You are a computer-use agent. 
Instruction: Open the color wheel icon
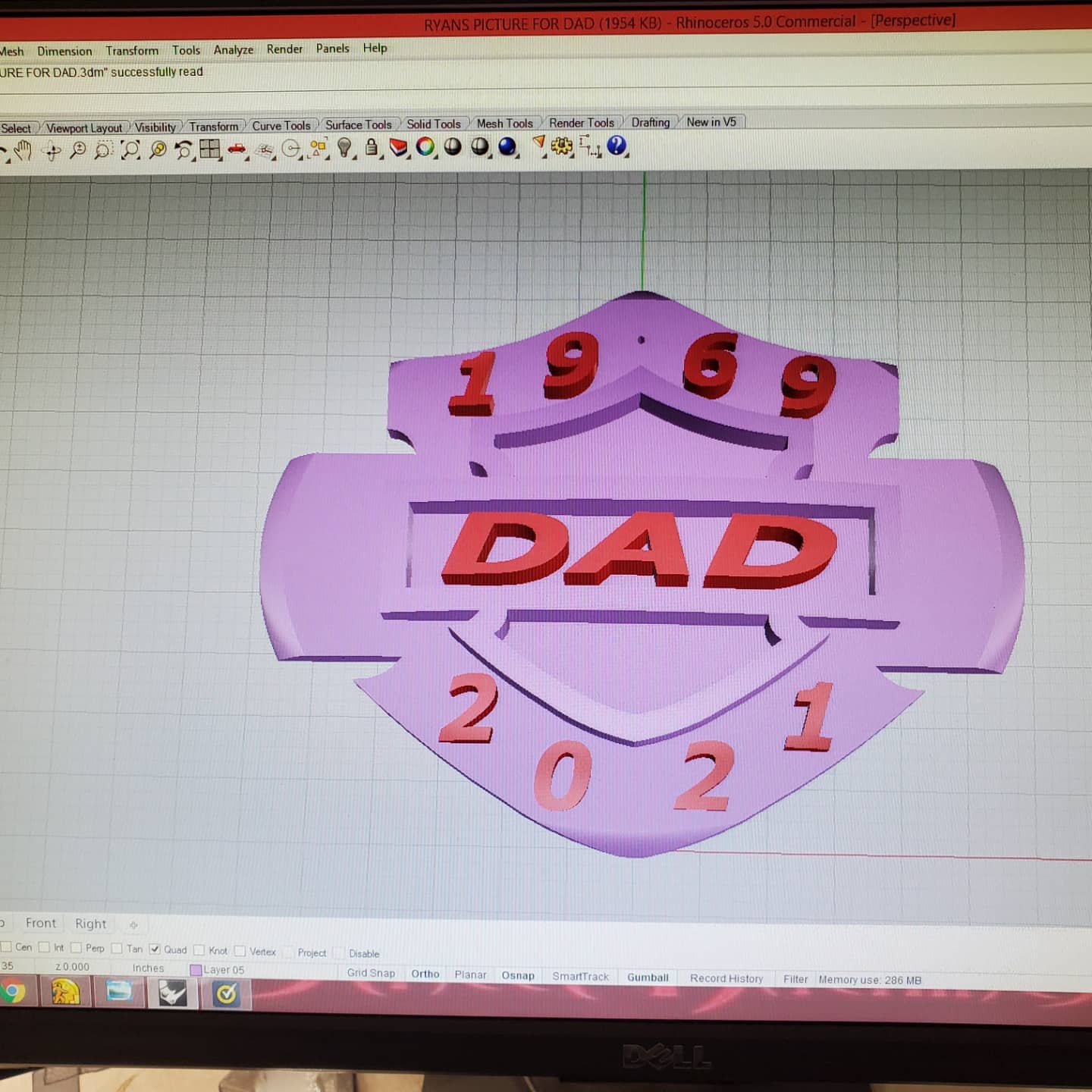[x=425, y=146]
